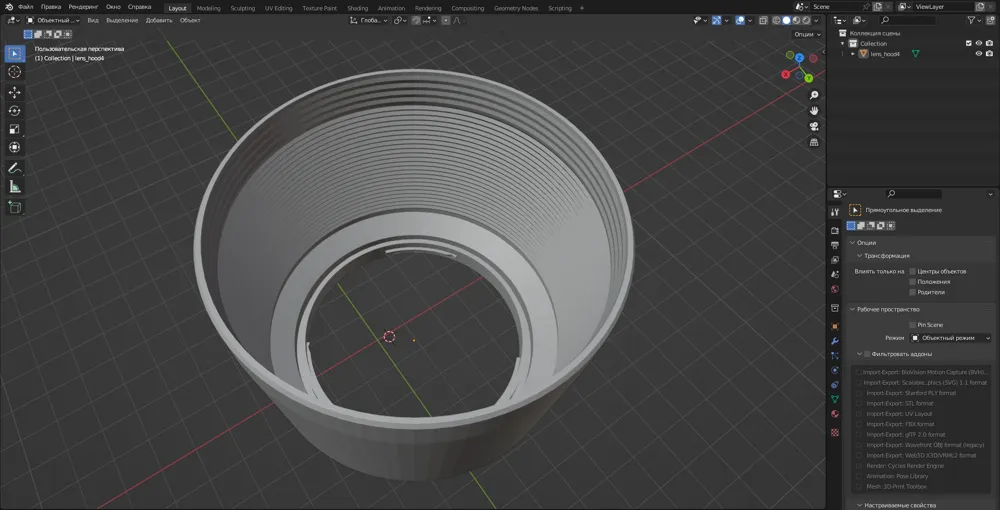Screen dimensions: 1000x510
Task: Click the zoom magnifier icon in the viewport
Action: coord(814,95)
